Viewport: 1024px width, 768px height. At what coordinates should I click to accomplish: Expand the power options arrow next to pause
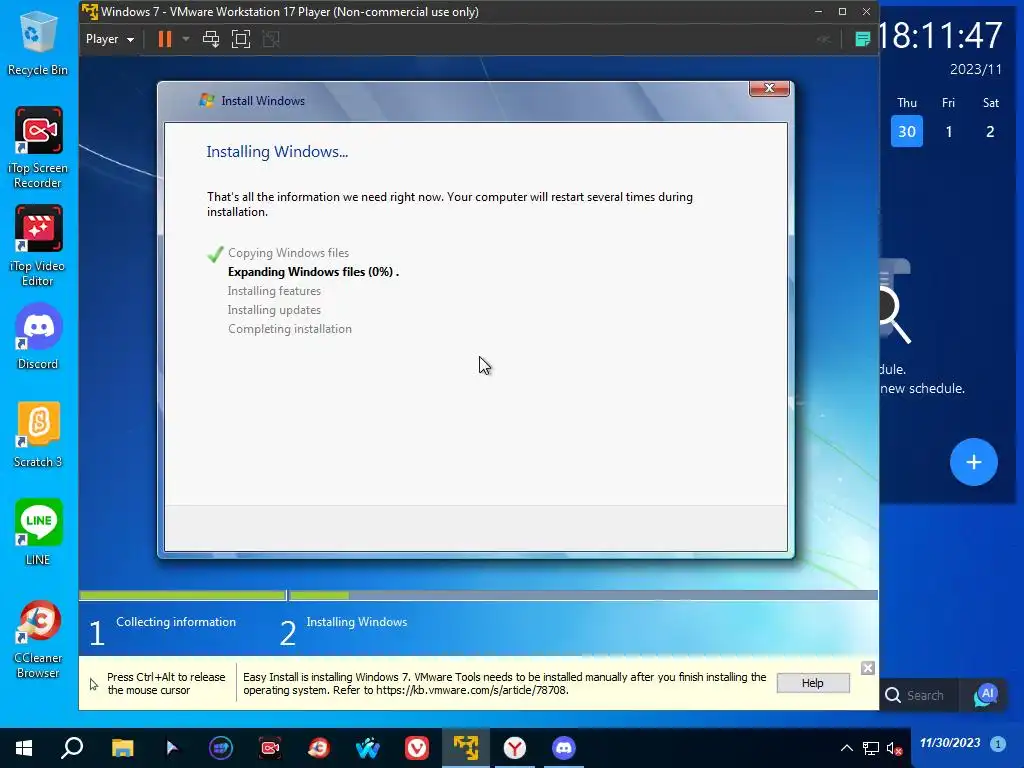pyautogui.click(x=186, y=39)
